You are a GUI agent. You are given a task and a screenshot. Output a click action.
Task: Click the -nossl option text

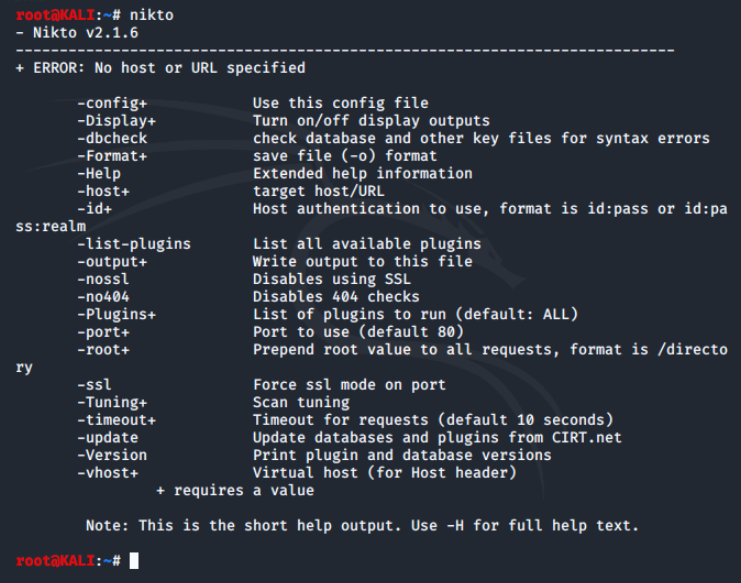103,279
